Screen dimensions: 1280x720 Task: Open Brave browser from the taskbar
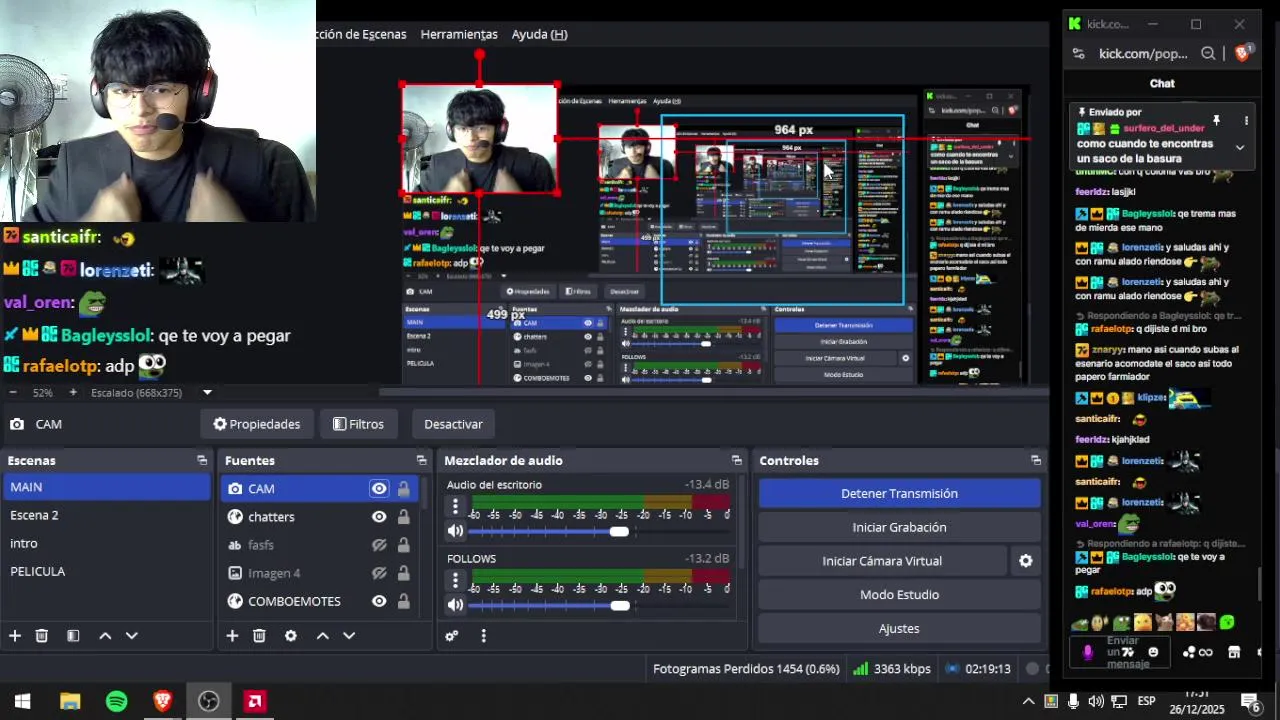pos(162,701)
